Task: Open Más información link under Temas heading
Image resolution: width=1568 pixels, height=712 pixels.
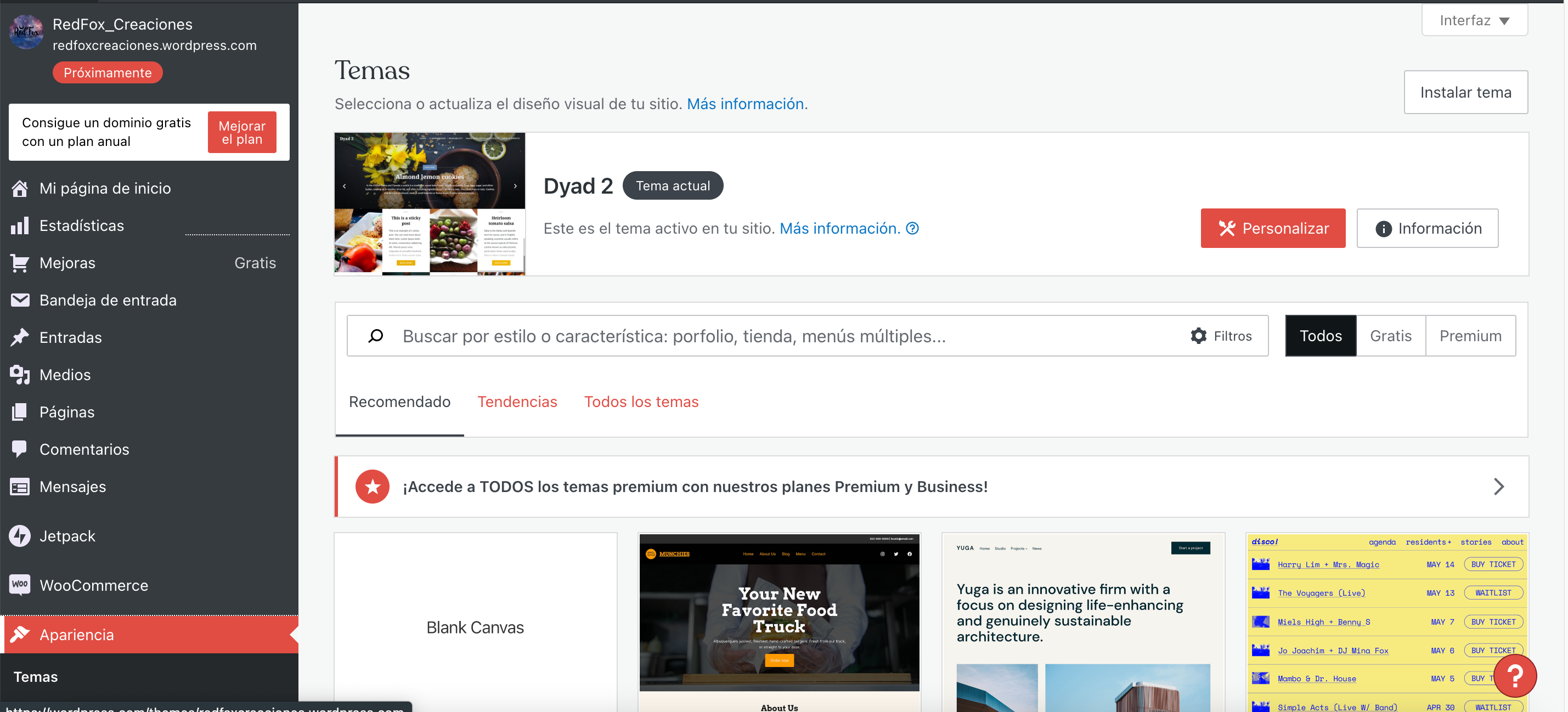Action: coord(747,104)
